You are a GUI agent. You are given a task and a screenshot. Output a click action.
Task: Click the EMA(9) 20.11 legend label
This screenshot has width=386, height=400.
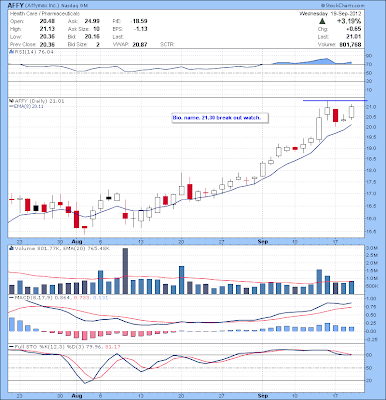28,106
